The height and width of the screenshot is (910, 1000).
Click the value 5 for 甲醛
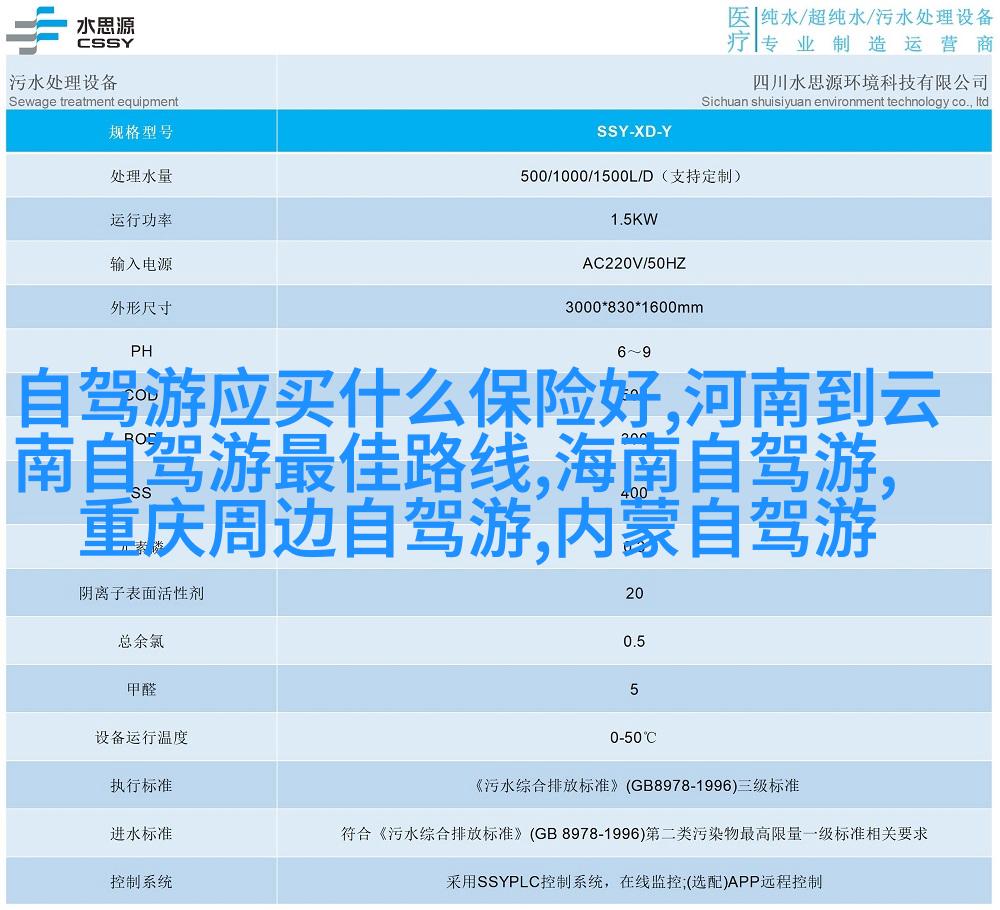(x=634, y=689)
